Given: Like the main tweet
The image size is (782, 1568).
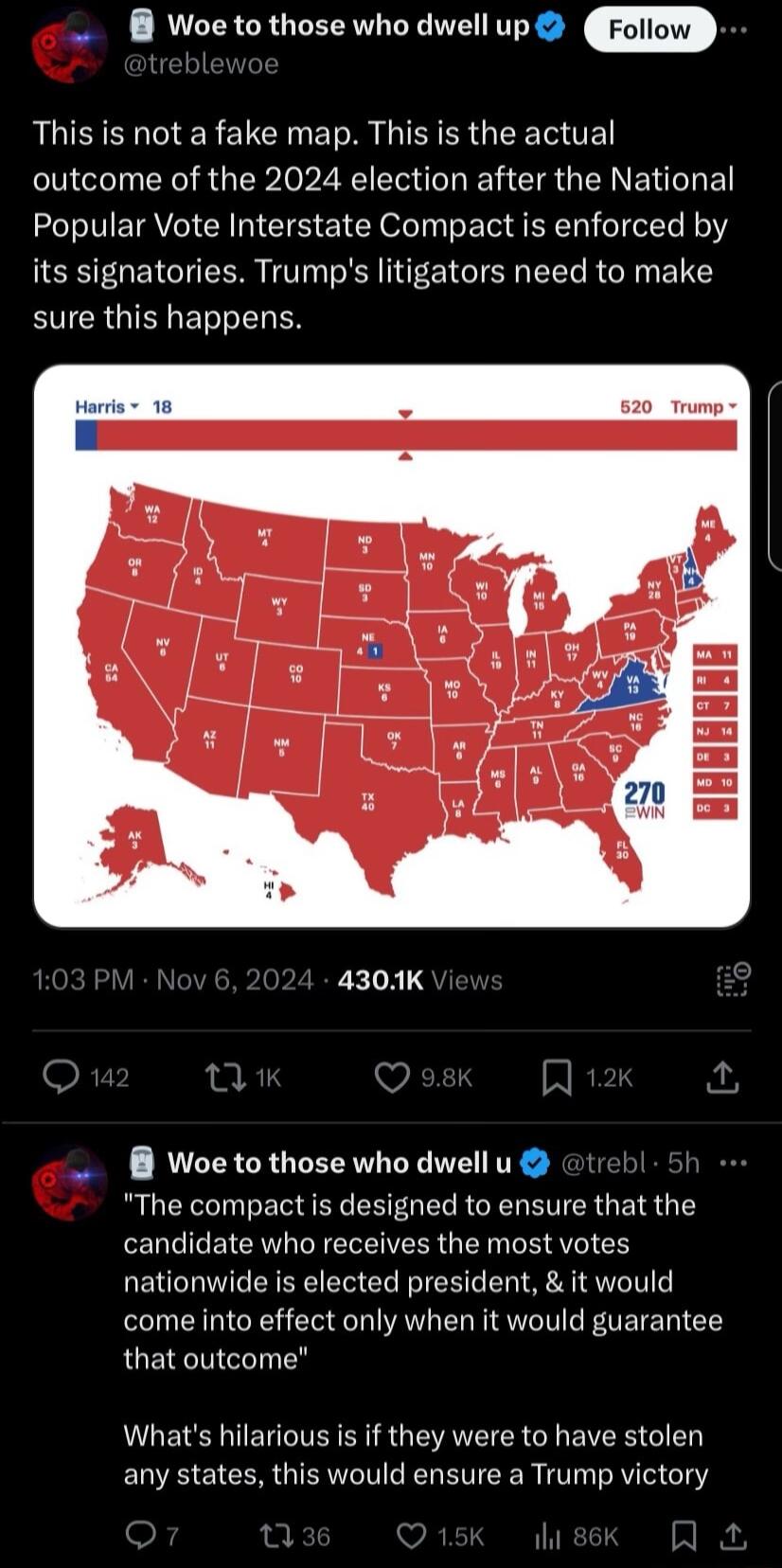Looking at the screenshot, I should 392,1077.
